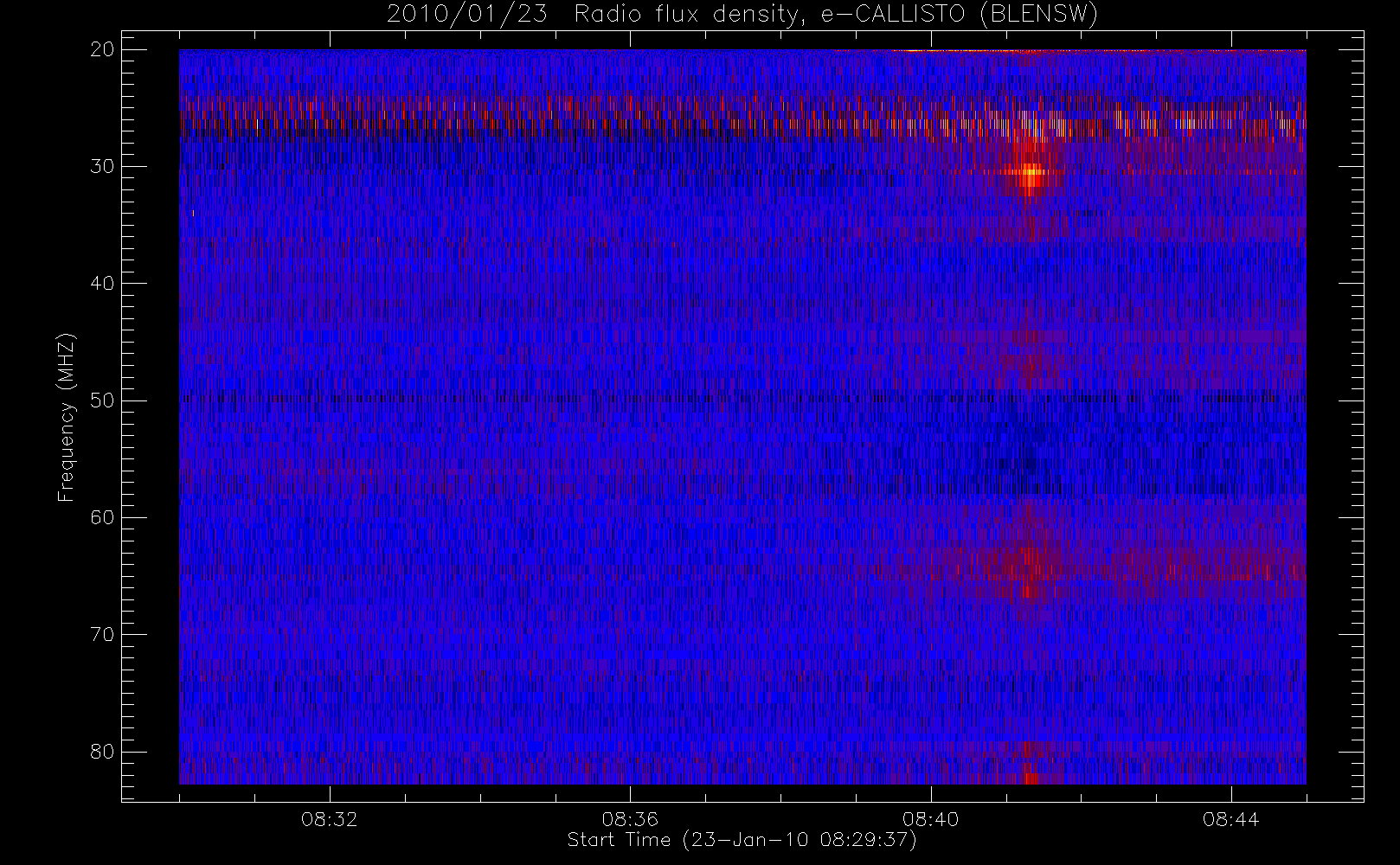
Task: Click the 08:40 time tick label
Action: (x=930, y=819)
